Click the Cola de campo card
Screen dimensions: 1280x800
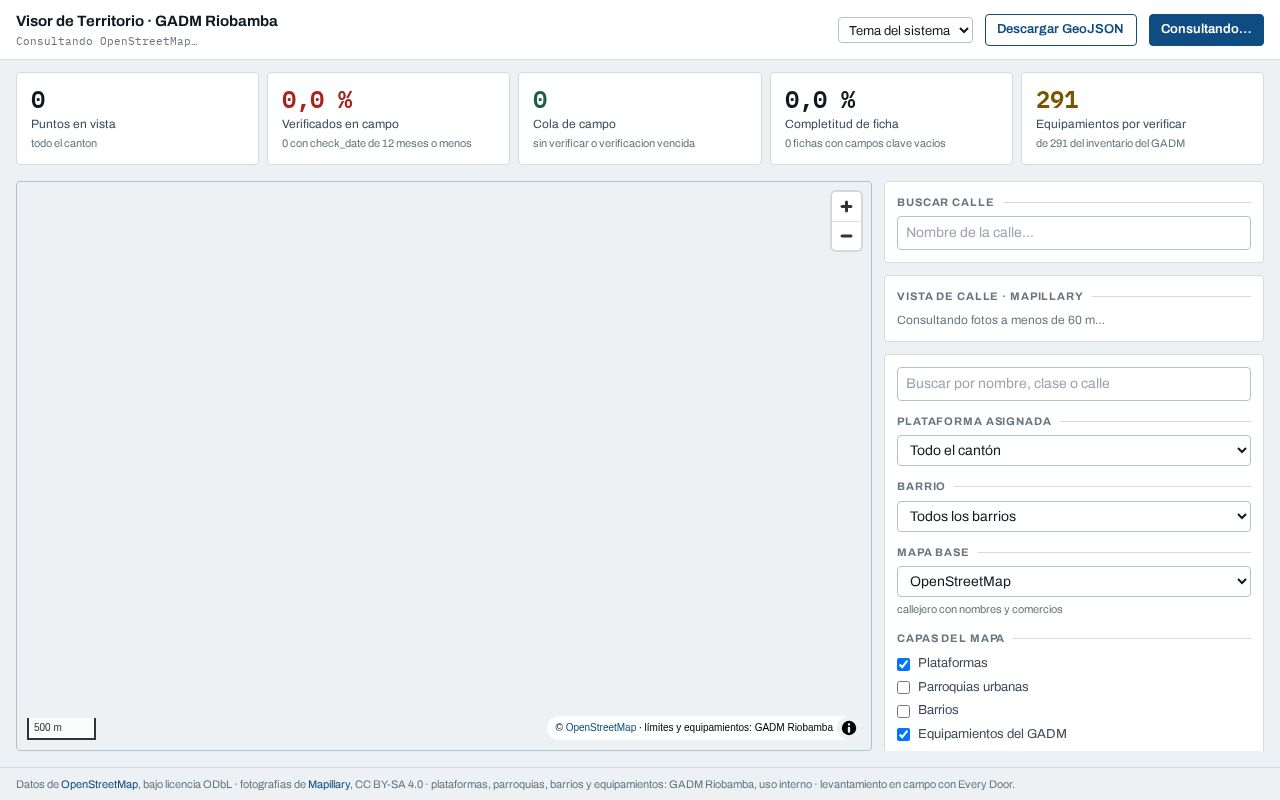point(640,118)
